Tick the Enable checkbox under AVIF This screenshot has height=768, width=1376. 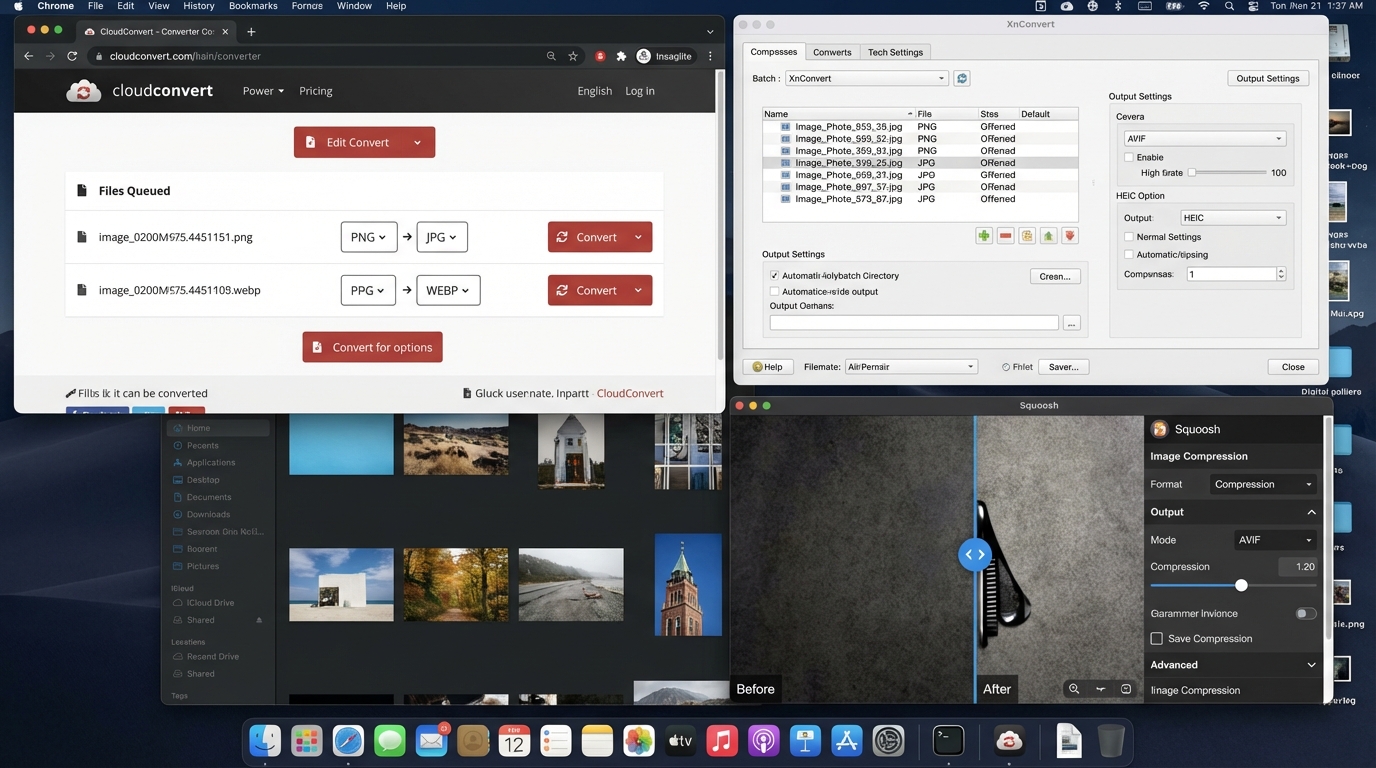[1129, 157]
